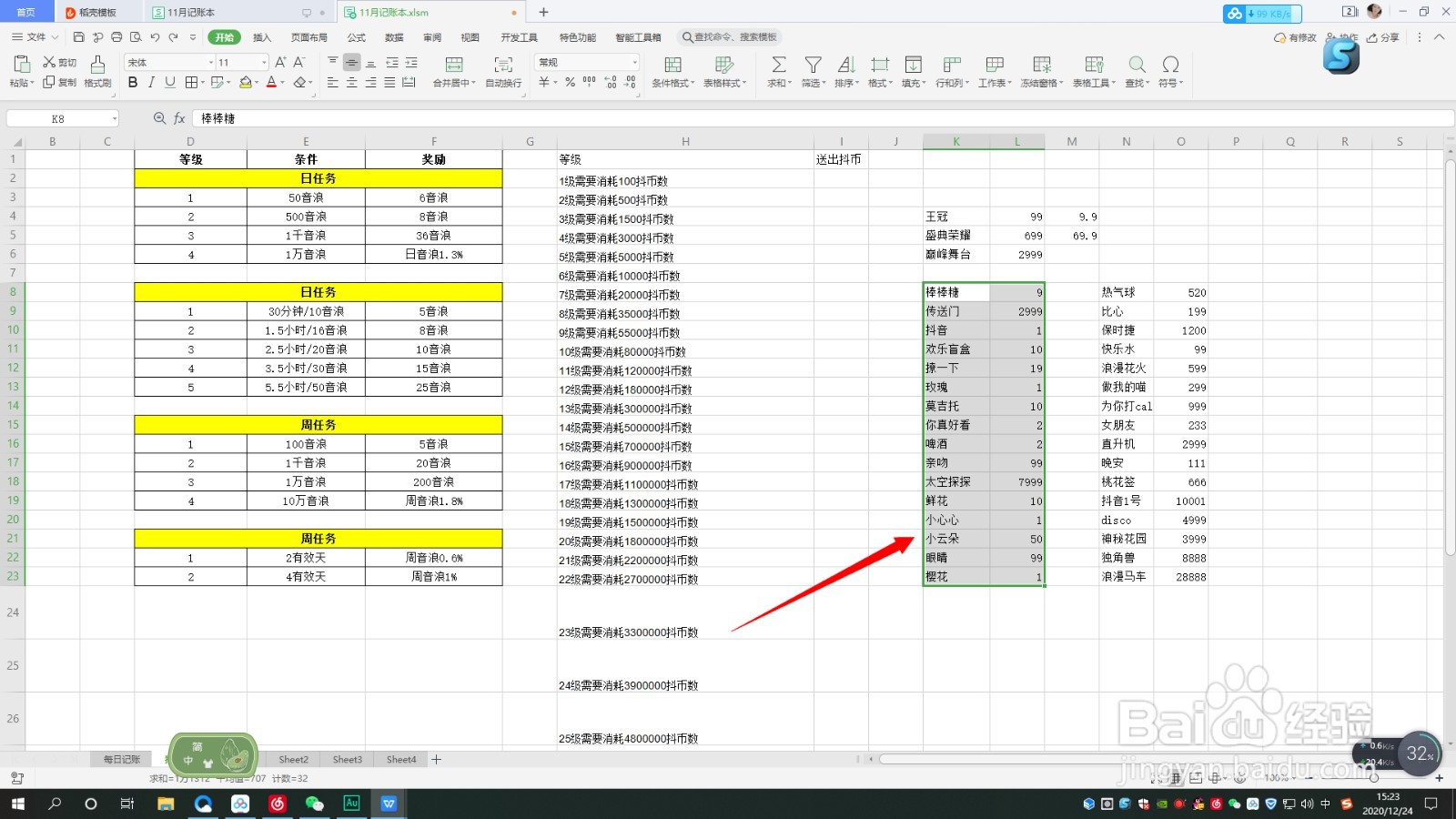Toggle bold formatting on selected cell

[x=133, y=82]
